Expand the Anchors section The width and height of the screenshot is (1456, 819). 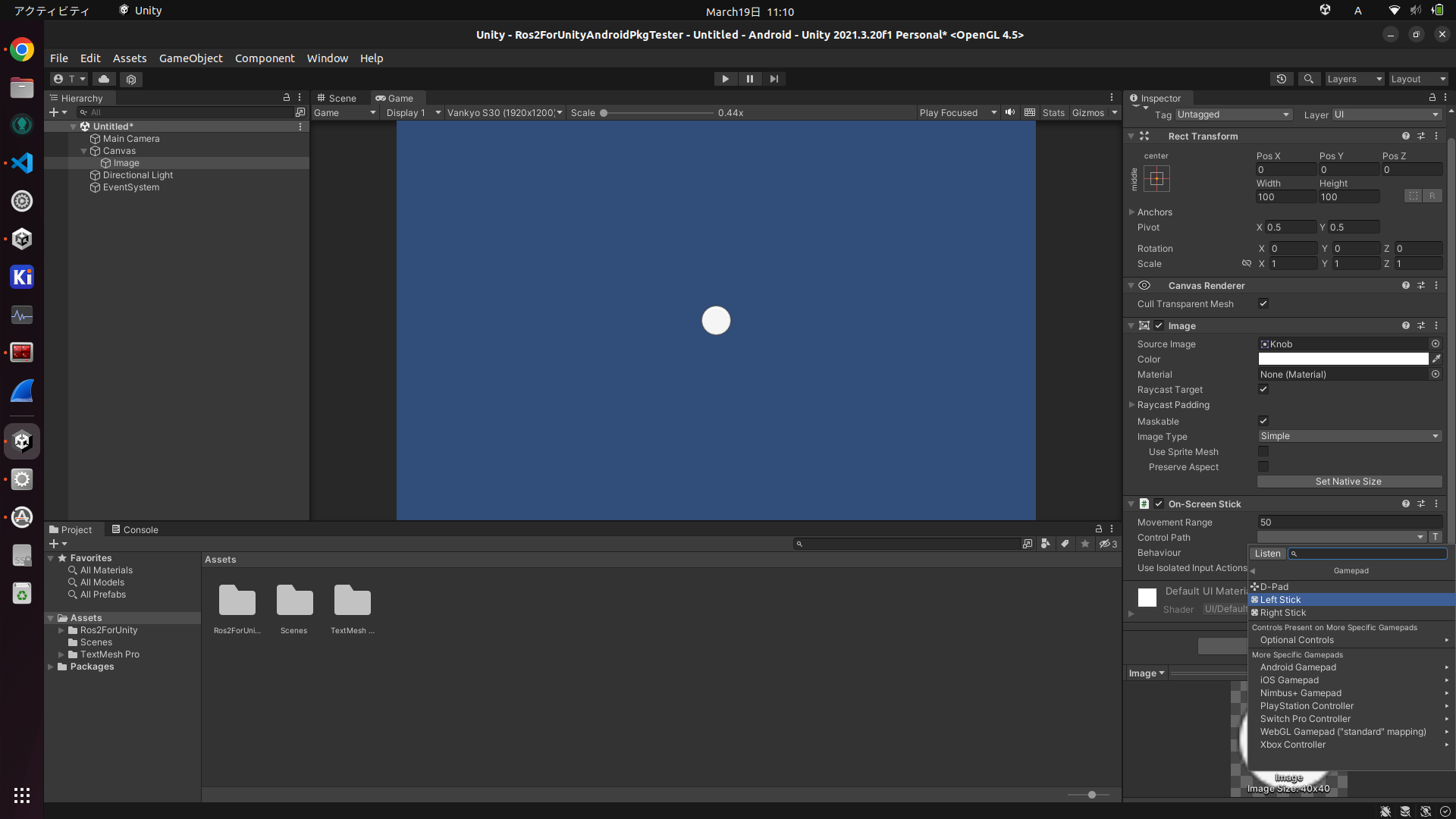pyautogui.click(x=1132, y=212)
